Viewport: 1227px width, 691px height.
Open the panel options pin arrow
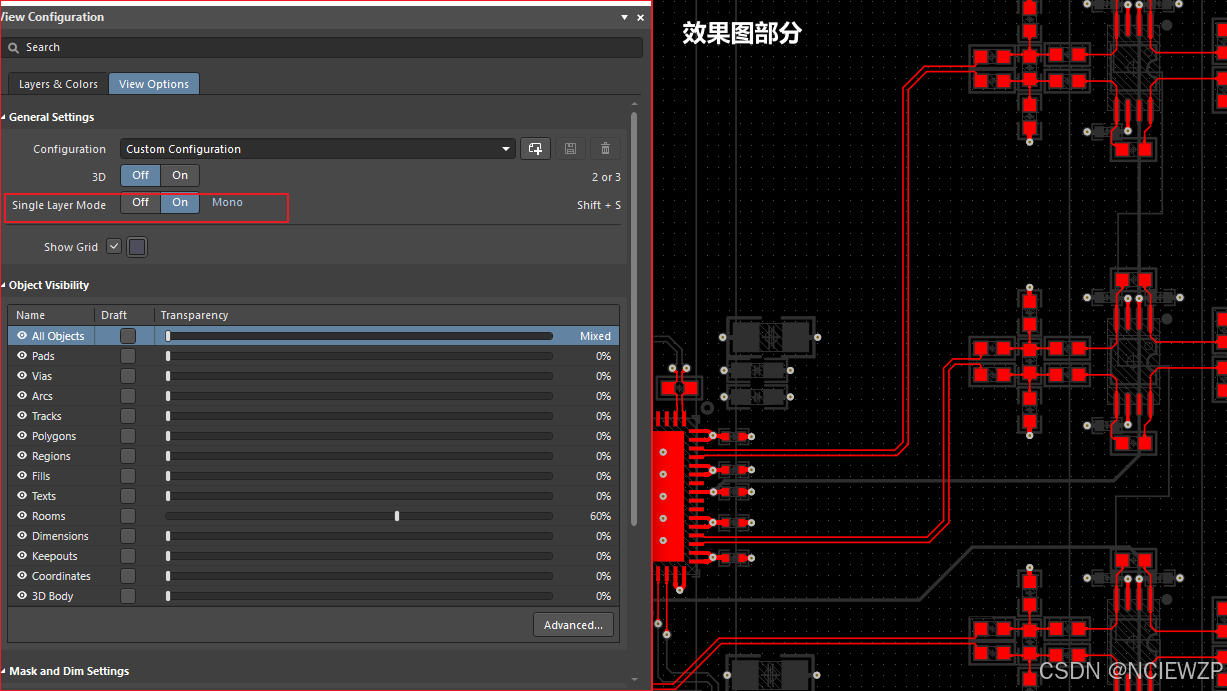625,17
